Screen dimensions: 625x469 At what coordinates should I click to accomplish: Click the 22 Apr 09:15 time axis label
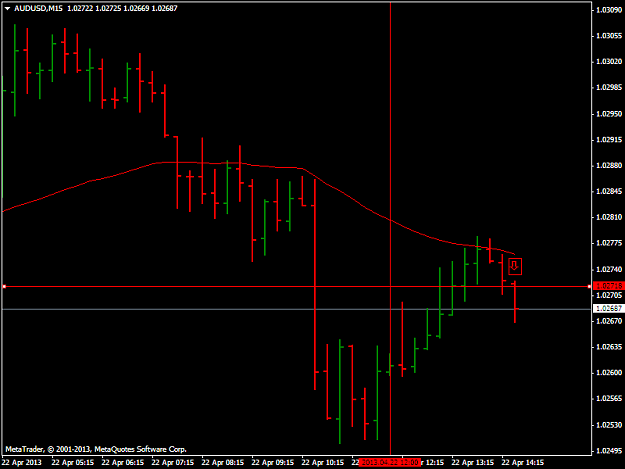point(273,463)
